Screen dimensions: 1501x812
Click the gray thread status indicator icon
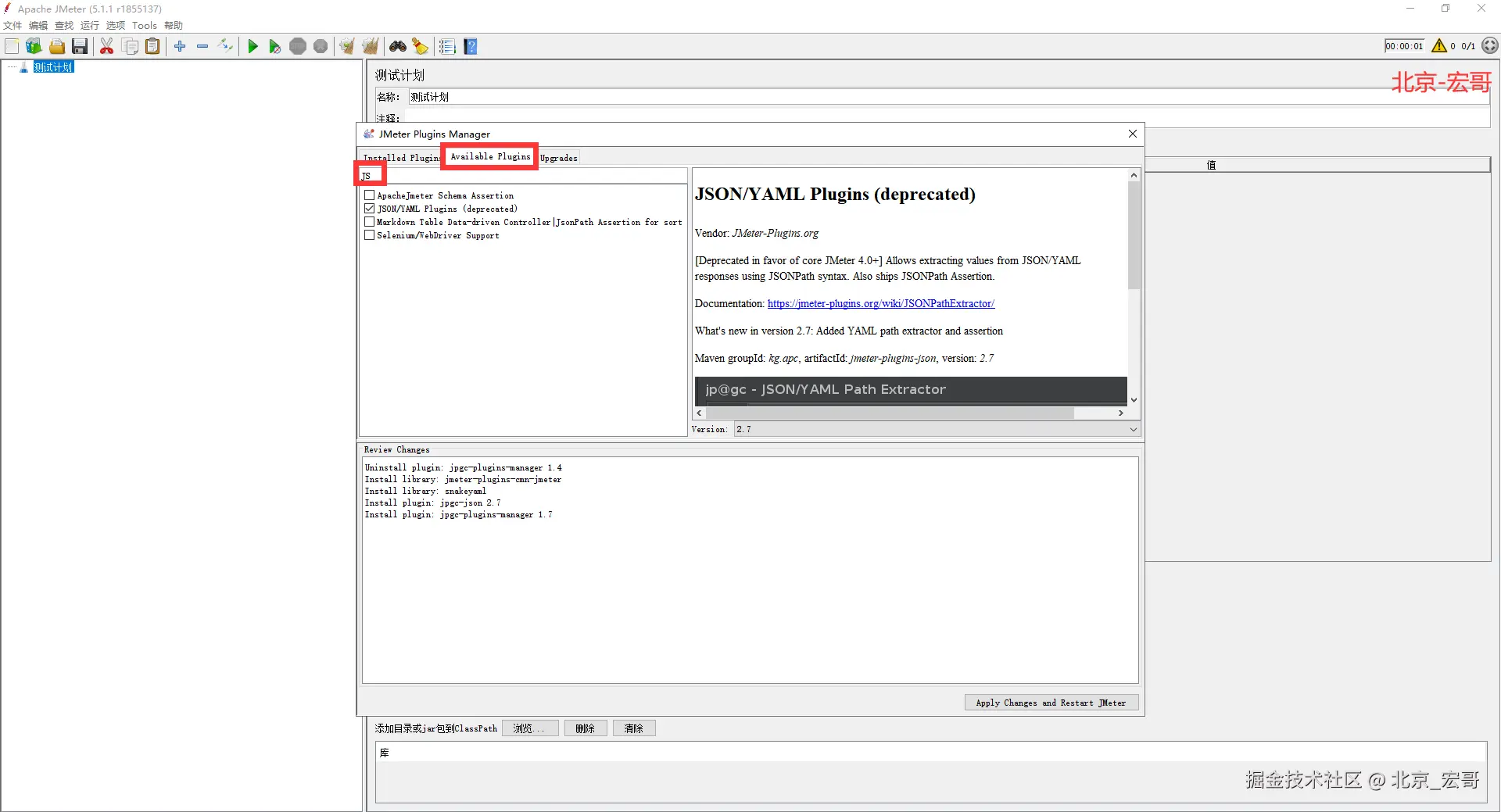click(1490, 46)
